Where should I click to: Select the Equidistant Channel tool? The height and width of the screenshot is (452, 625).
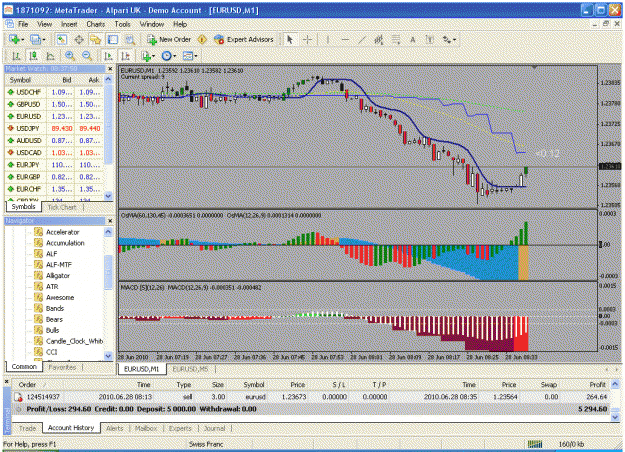coord(379,39)
